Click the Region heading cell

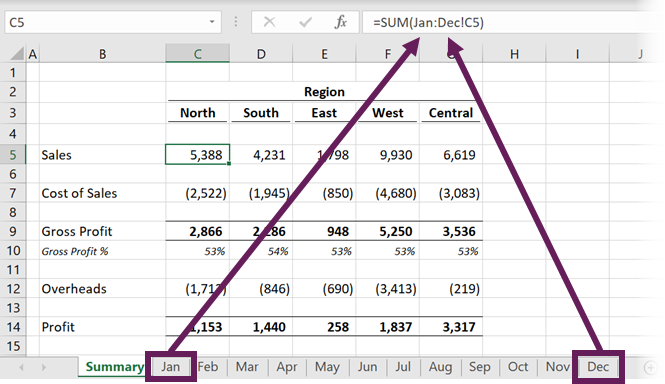(324, 92)
